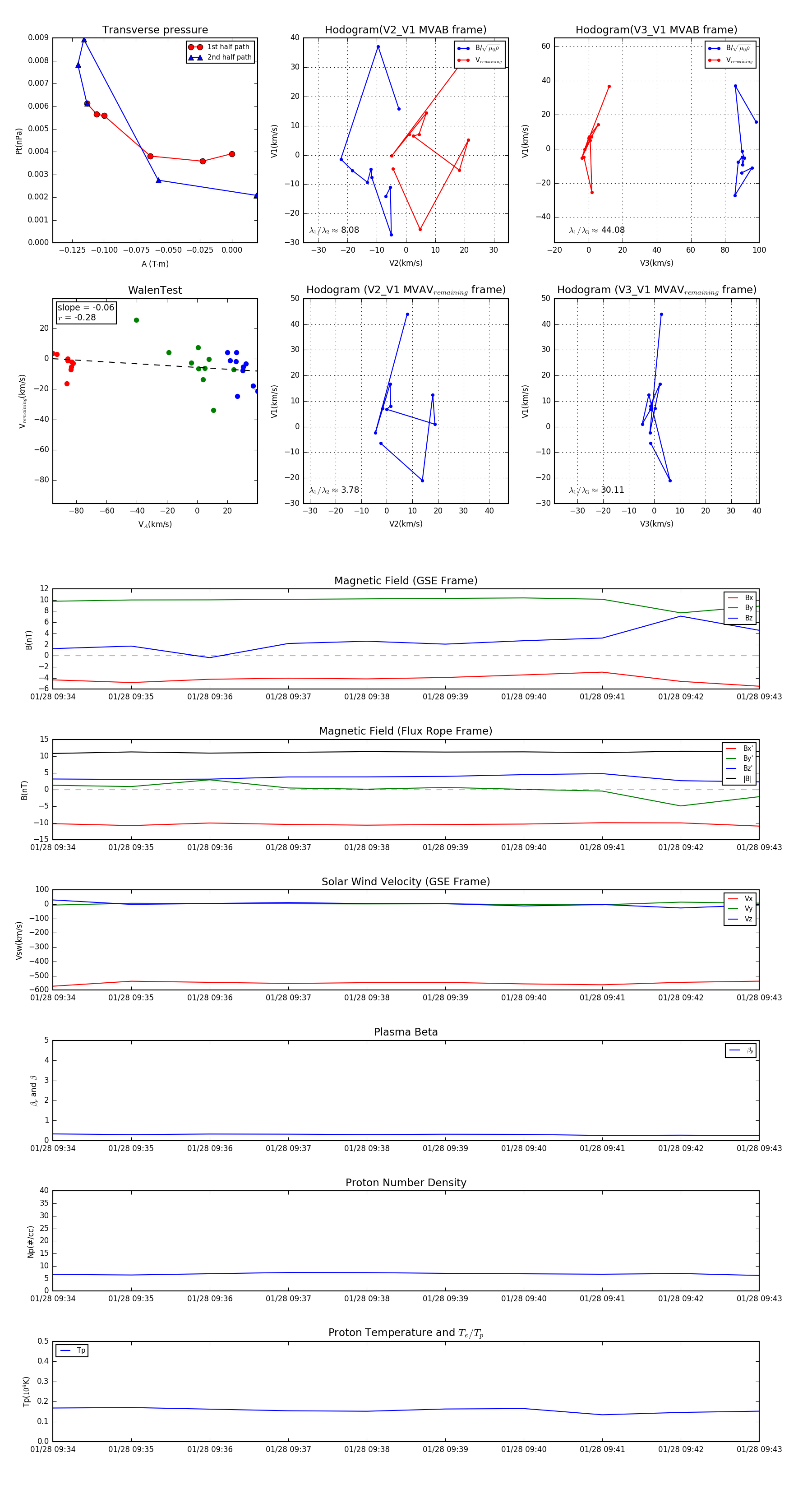Click the 'Vsw(km/s)' y-axis label
The width and height of the screenshot is (812, 1489).
18,940
